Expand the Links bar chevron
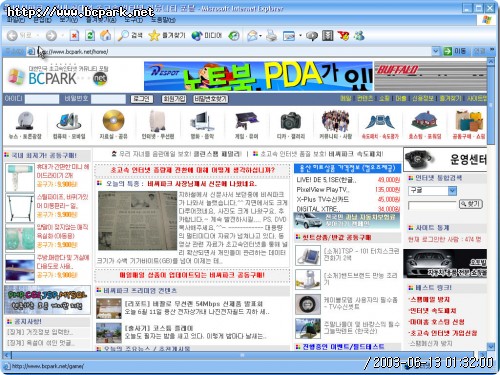 [492, 51]
